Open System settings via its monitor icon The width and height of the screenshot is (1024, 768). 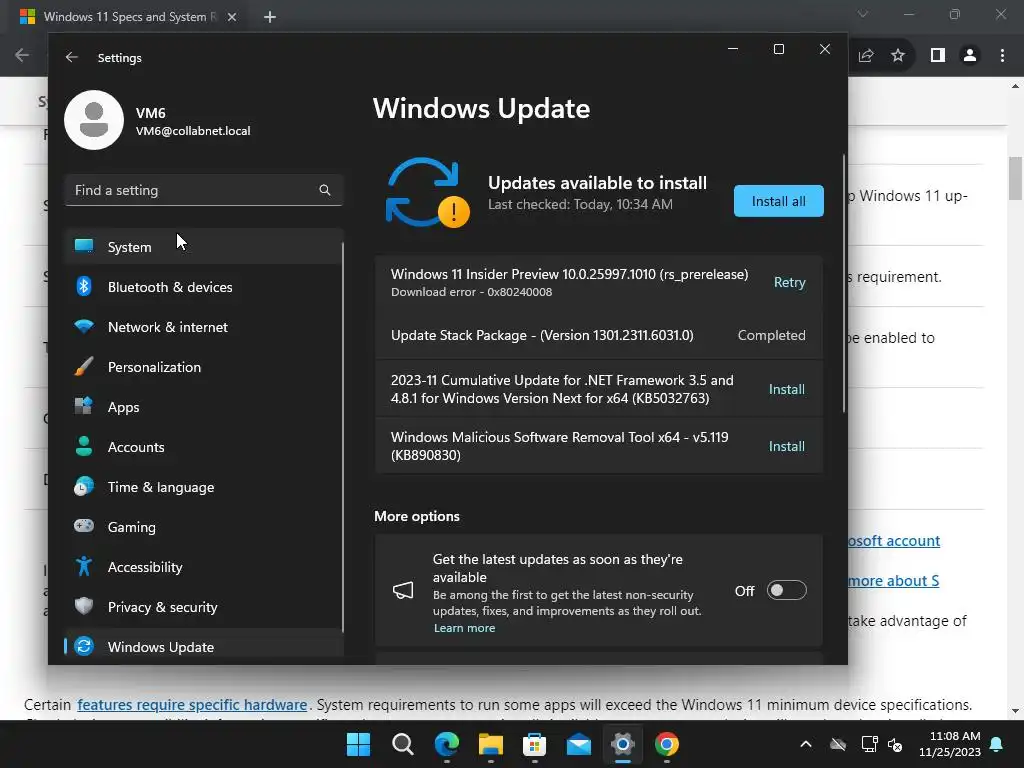(x=84, y=246)
